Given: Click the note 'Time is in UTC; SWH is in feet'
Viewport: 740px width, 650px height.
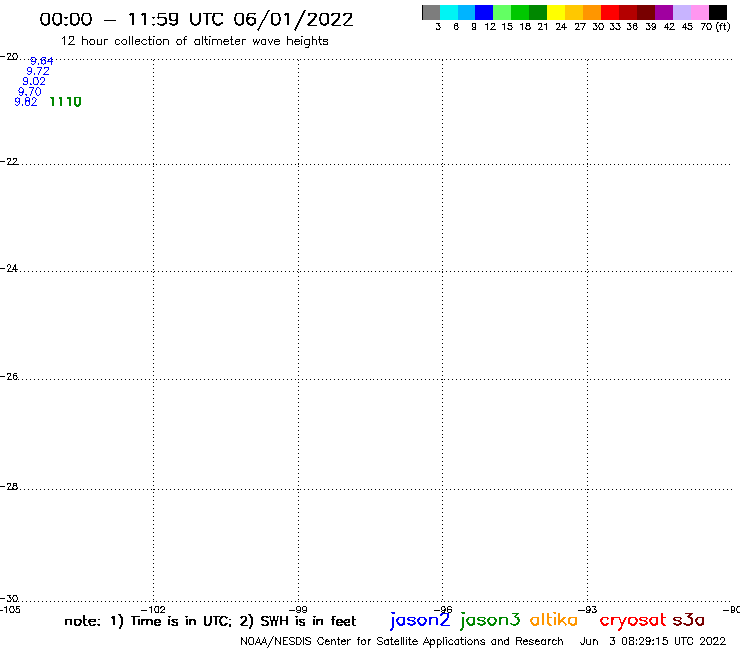Looking at the screenshot, I should click(x=210, y=621).
